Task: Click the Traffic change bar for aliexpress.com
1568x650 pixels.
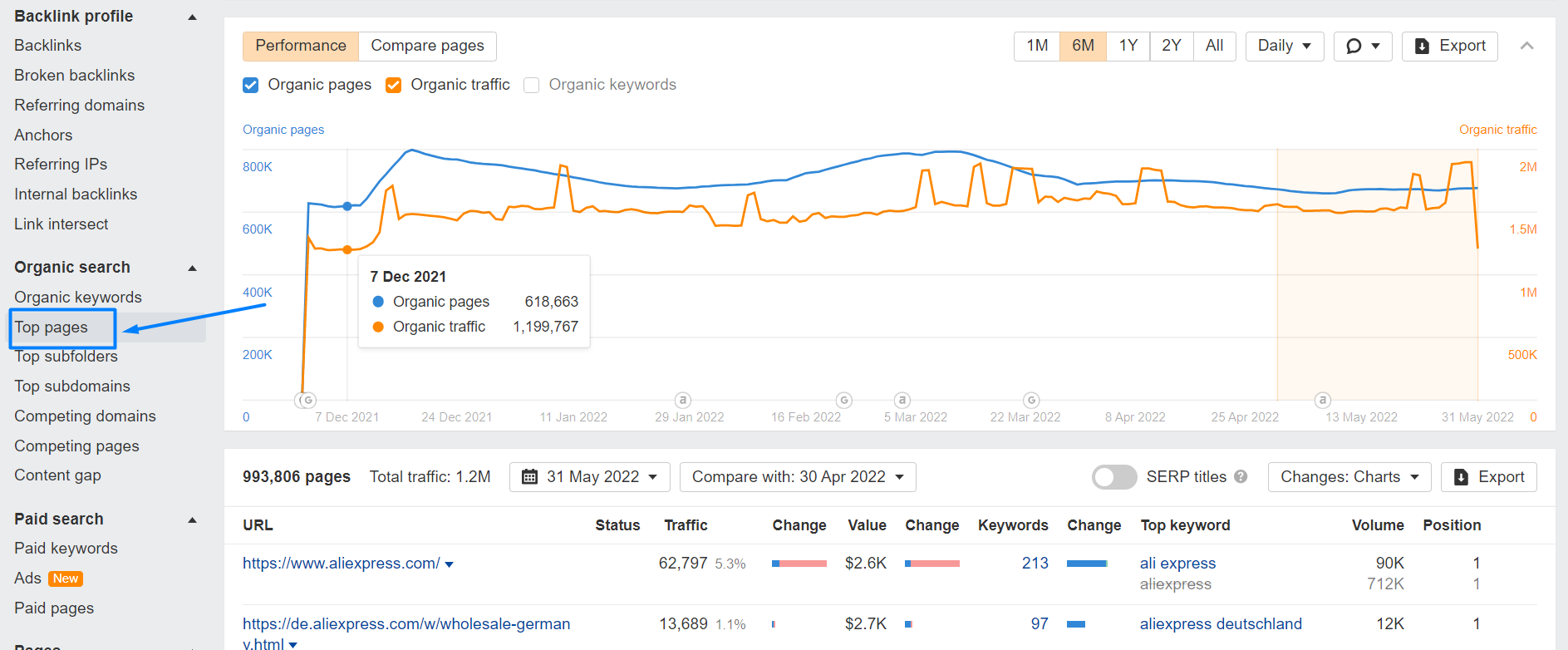Action: click(x=799, y=564)
